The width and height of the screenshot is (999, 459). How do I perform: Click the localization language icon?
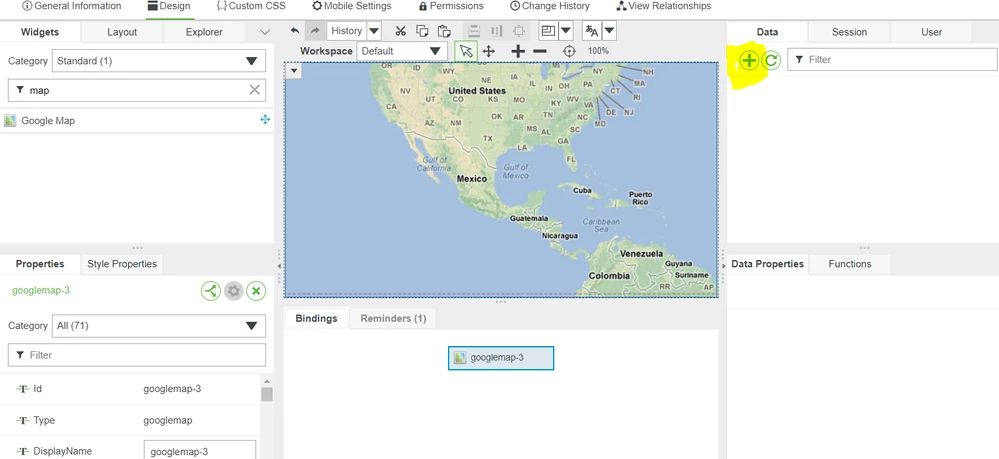(x=592, y=31)
